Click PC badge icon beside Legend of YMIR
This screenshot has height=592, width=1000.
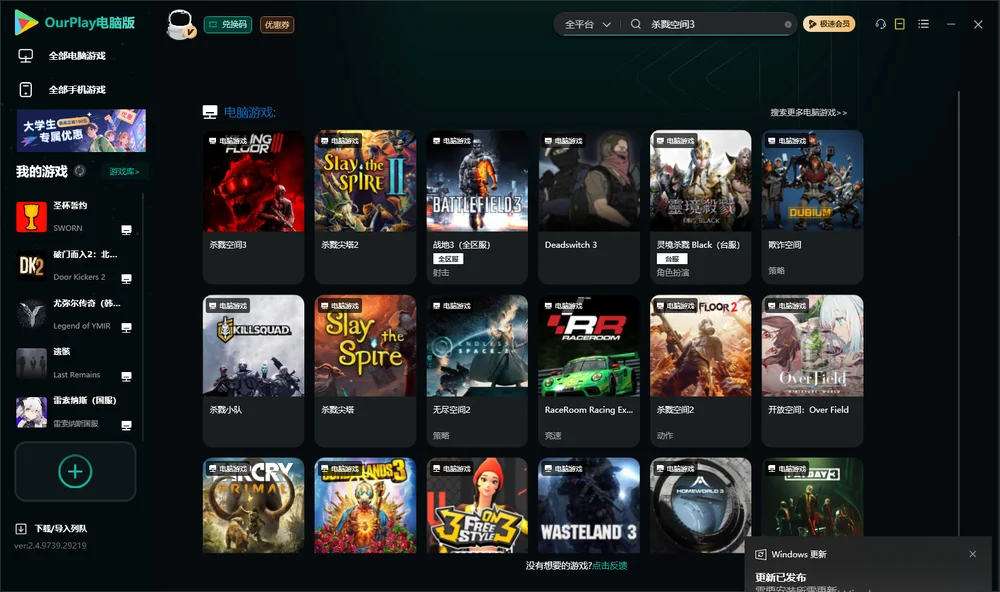[126, 327]
